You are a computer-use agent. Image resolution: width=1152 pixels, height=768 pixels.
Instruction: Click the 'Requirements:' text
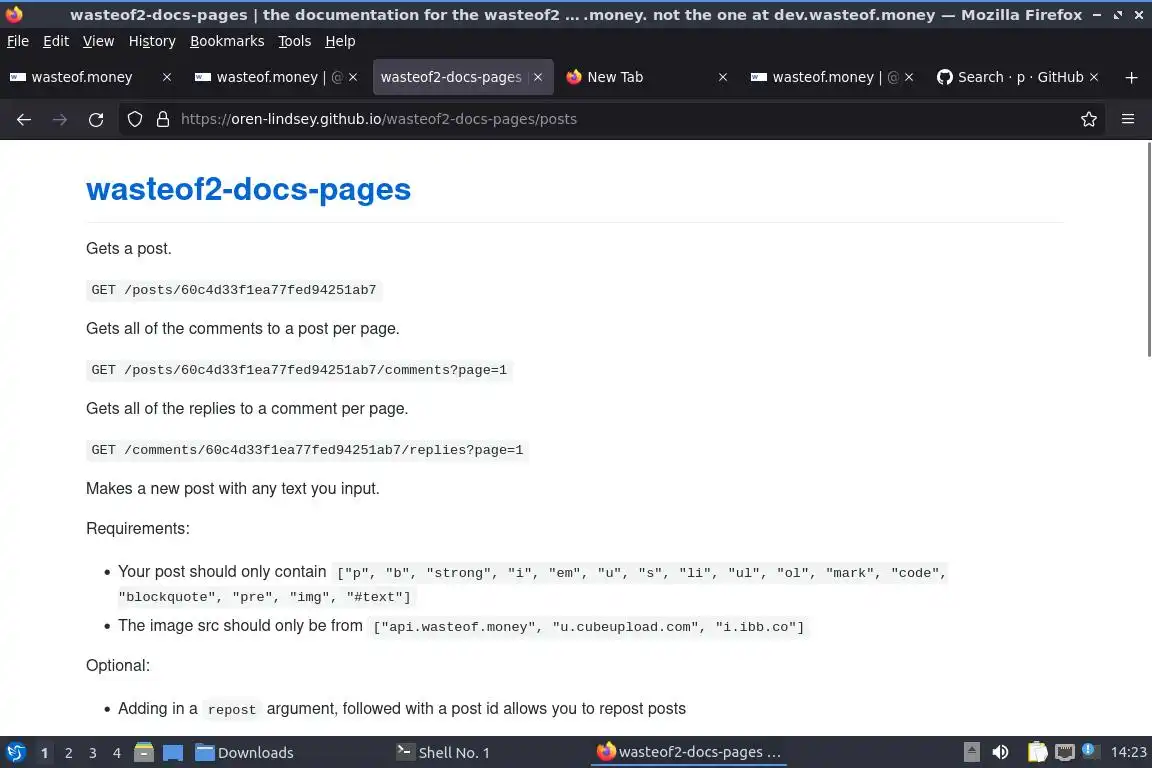pos(137,528)
